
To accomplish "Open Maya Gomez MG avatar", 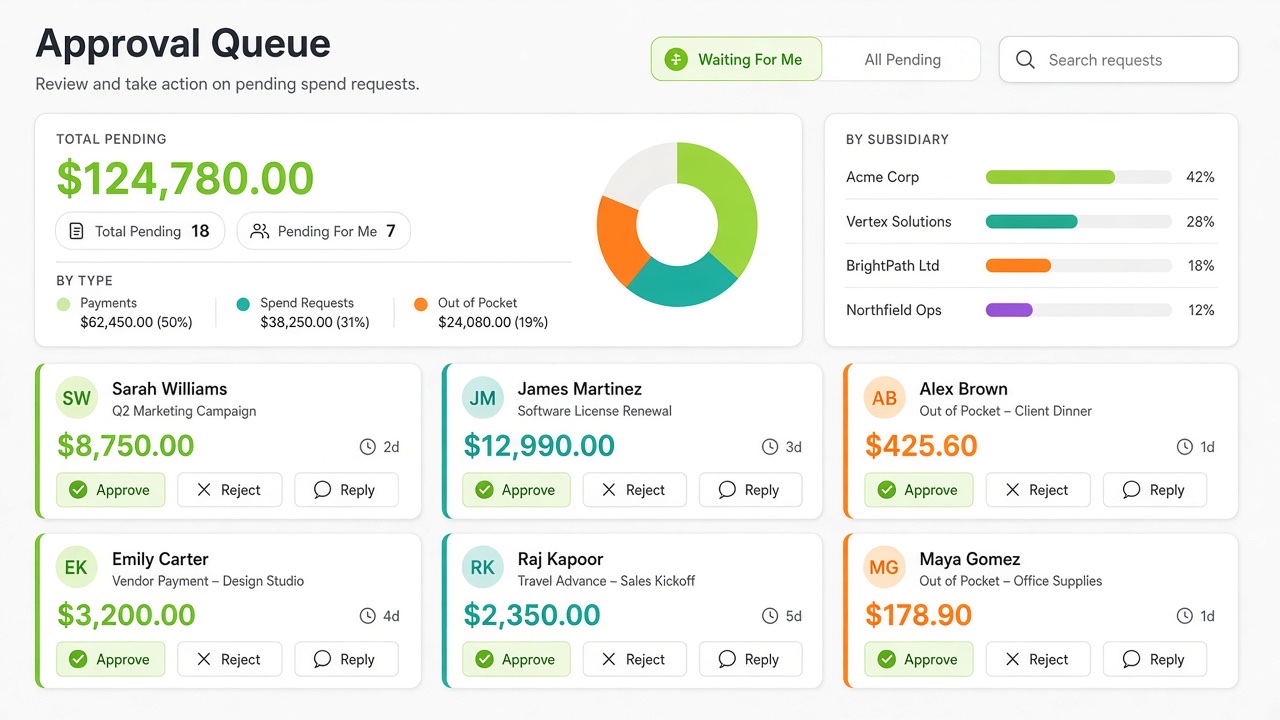I will (x=884, y=567).
